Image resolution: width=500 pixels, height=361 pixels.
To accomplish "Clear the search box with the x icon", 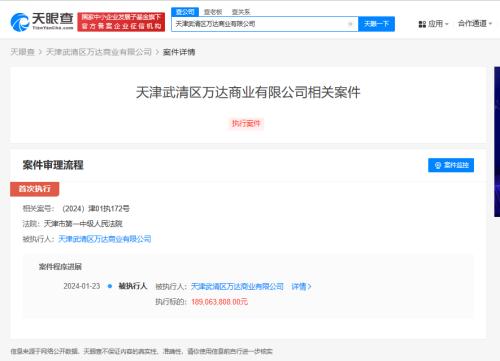I will [x=350, y=24].
